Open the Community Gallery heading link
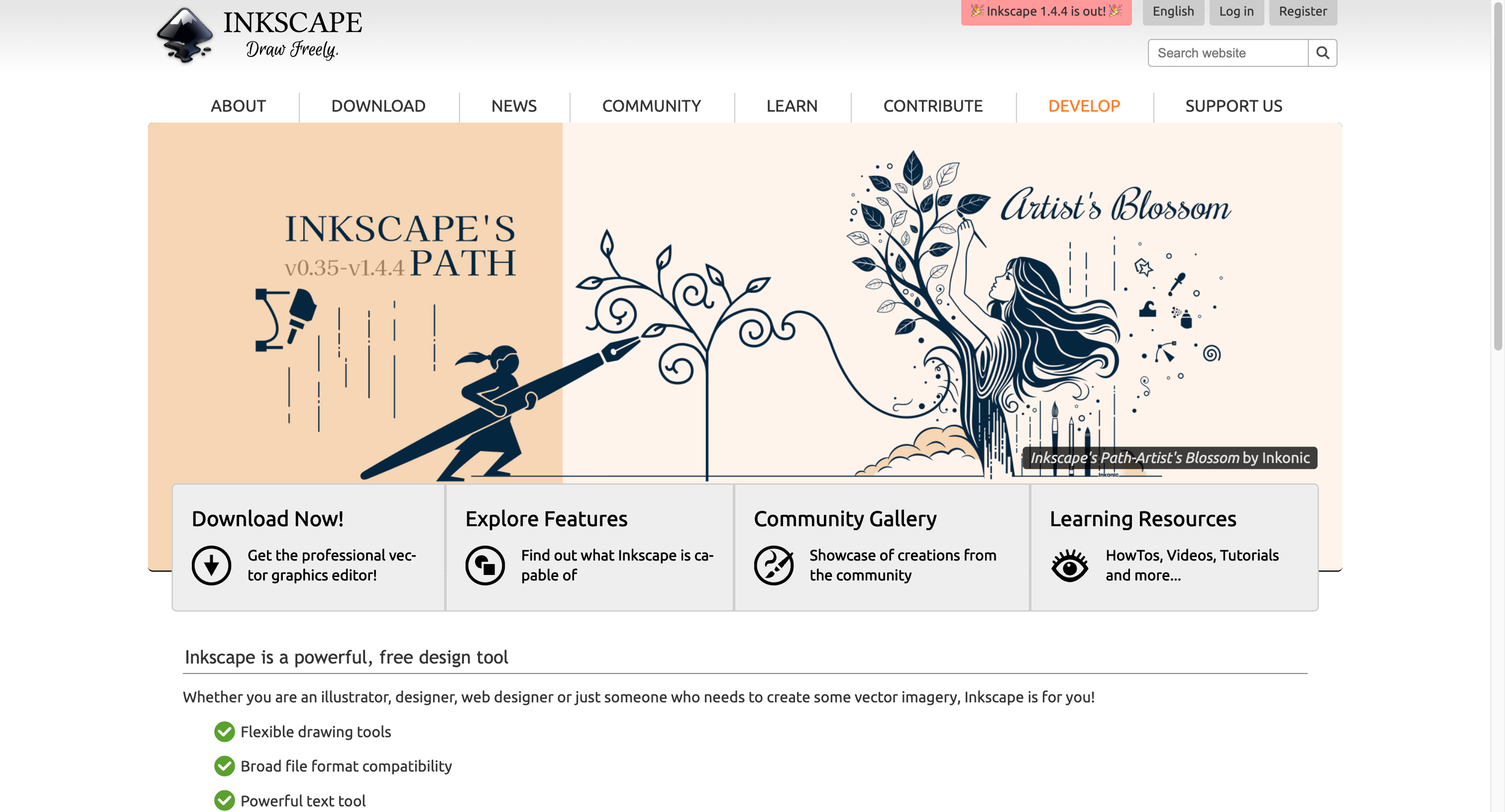Screen dimensions: 1505x812 coord(845,519)
